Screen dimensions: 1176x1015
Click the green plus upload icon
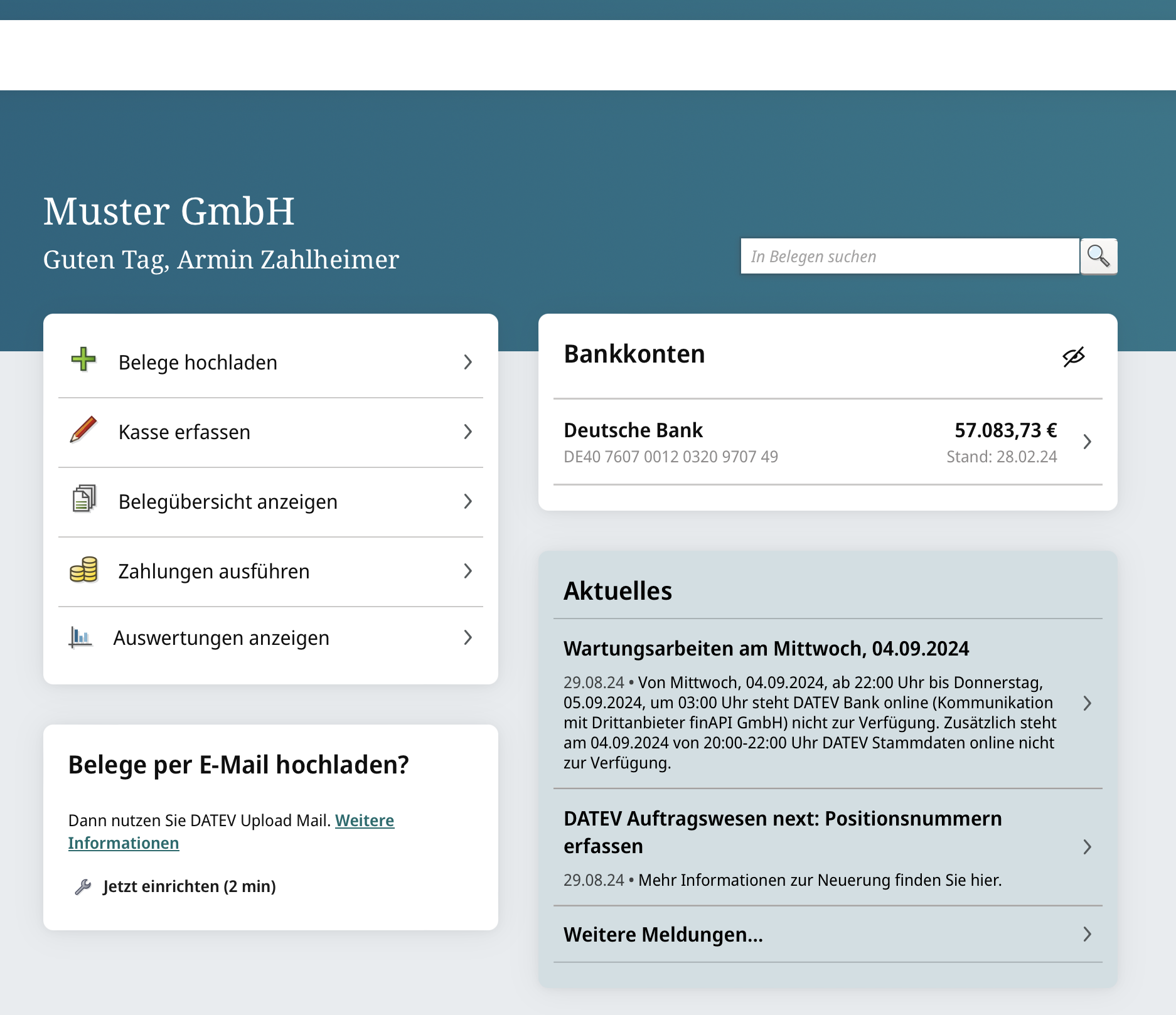point(83,360)
